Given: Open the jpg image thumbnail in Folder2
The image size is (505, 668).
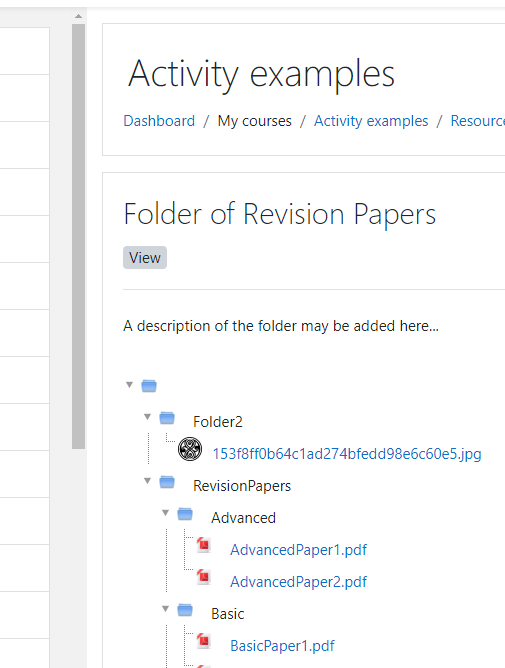Looking at the screenshot, I should click(x=190, y=449).
